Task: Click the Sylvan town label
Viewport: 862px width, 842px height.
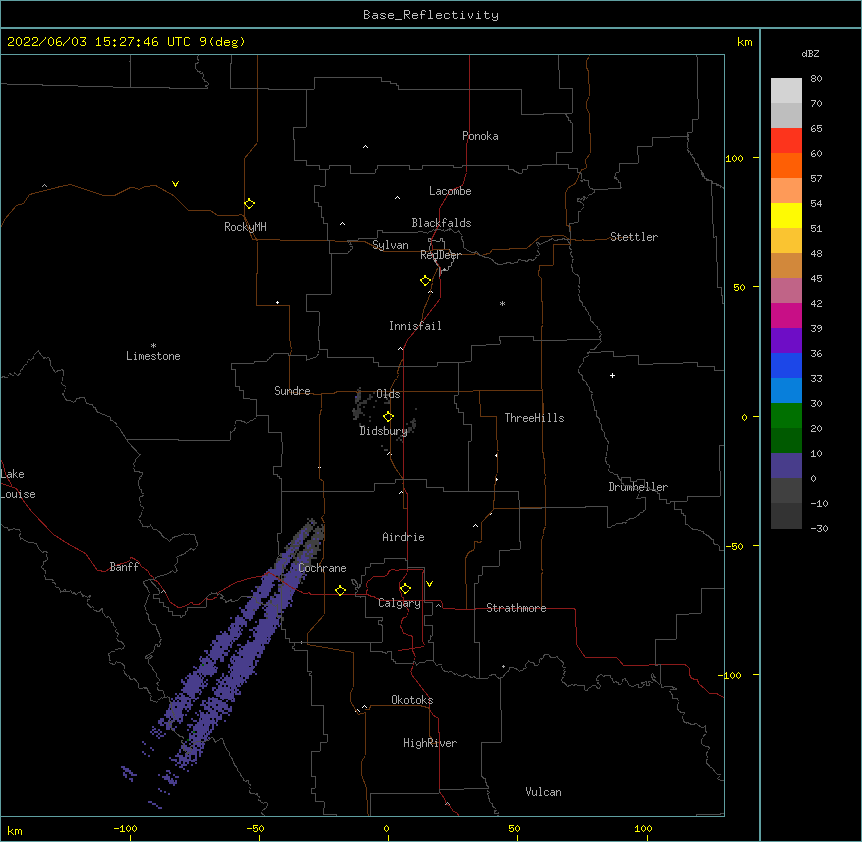Action: (x=390, y=245)
